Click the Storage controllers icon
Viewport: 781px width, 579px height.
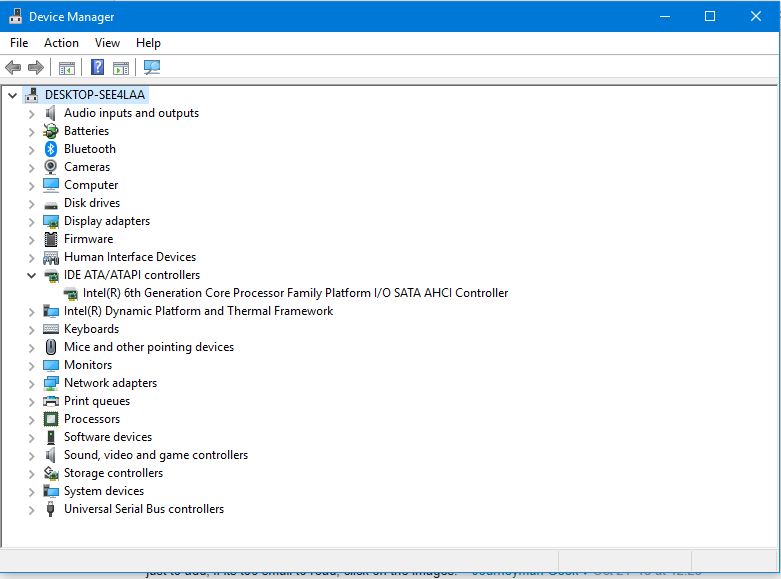click(51, 473)
